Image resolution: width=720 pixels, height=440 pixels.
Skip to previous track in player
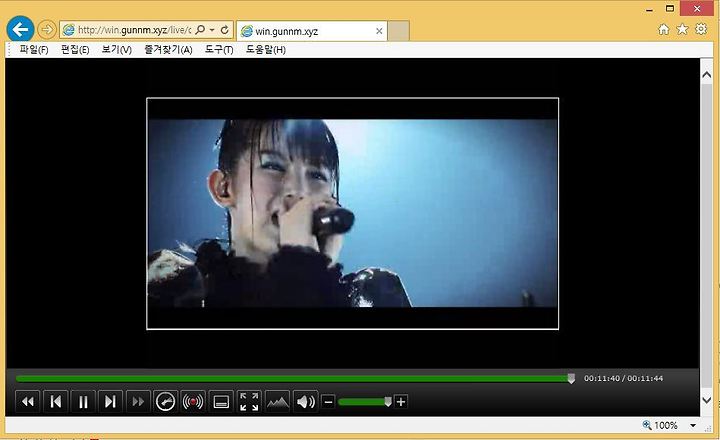pos(56,402)
